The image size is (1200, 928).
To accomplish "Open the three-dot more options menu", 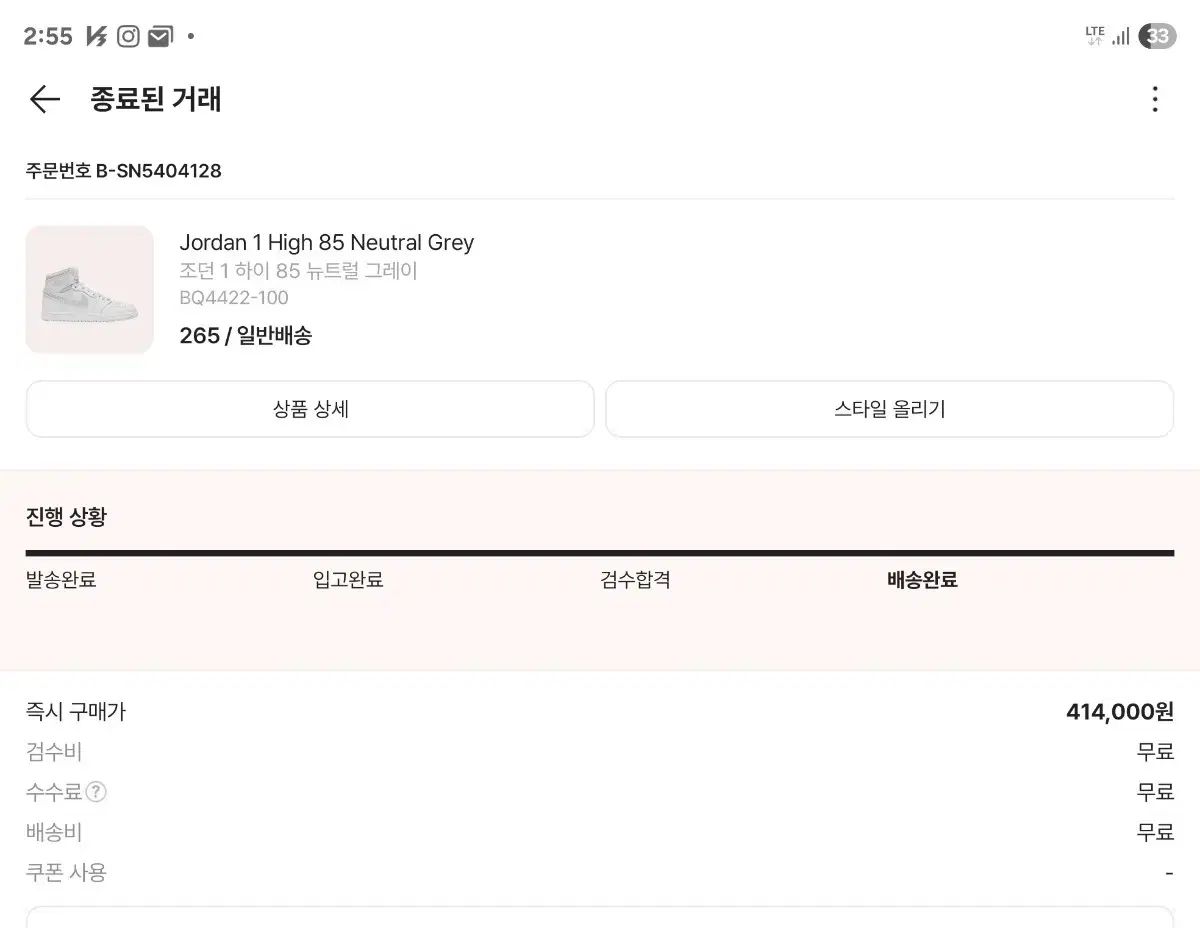I will click(x=1155, y=99).
